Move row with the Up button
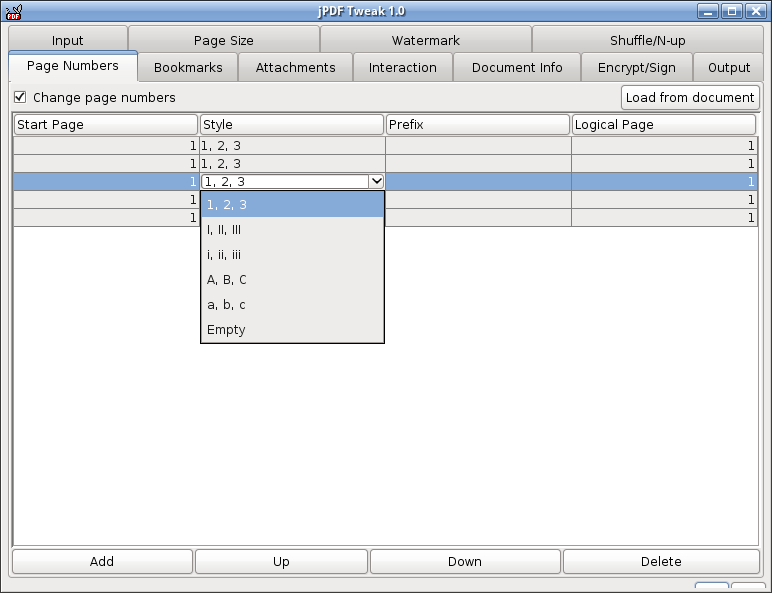772x593 pixels. [x=281, y=561]
